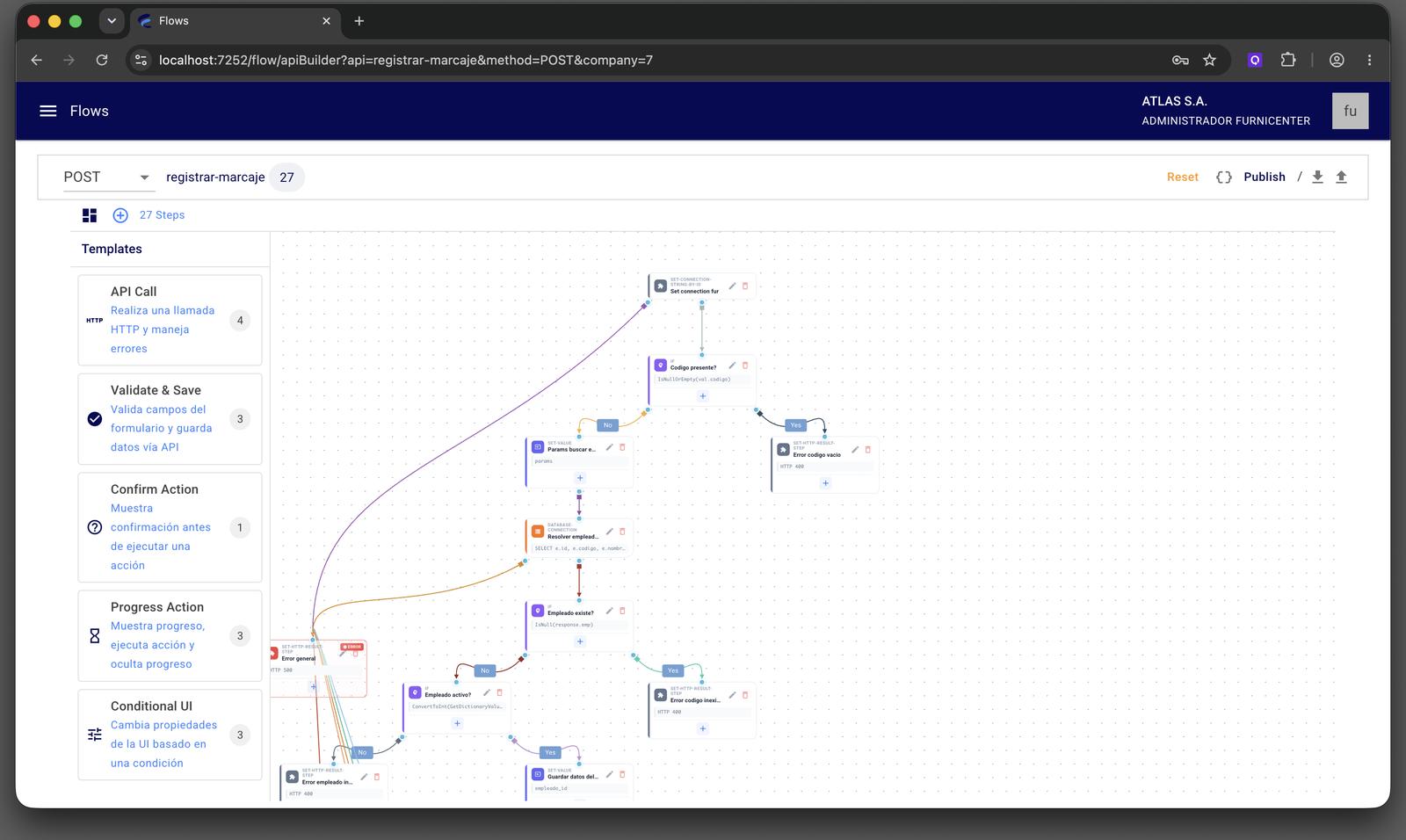The height and width of the screenshot is (840, 1406).
Task: Click the No label under Empleado activo?
Action: coord(362,752)
